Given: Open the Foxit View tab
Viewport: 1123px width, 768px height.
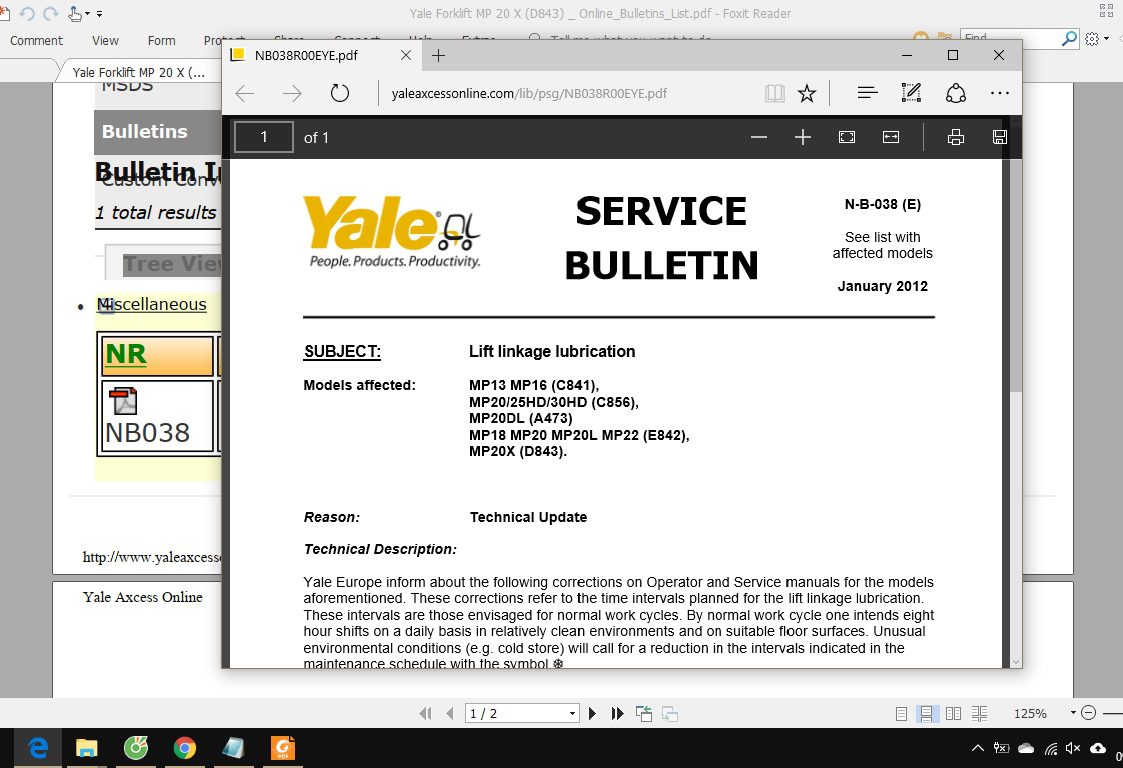Looking at the screenshot, I should click(x=105, y=41).
